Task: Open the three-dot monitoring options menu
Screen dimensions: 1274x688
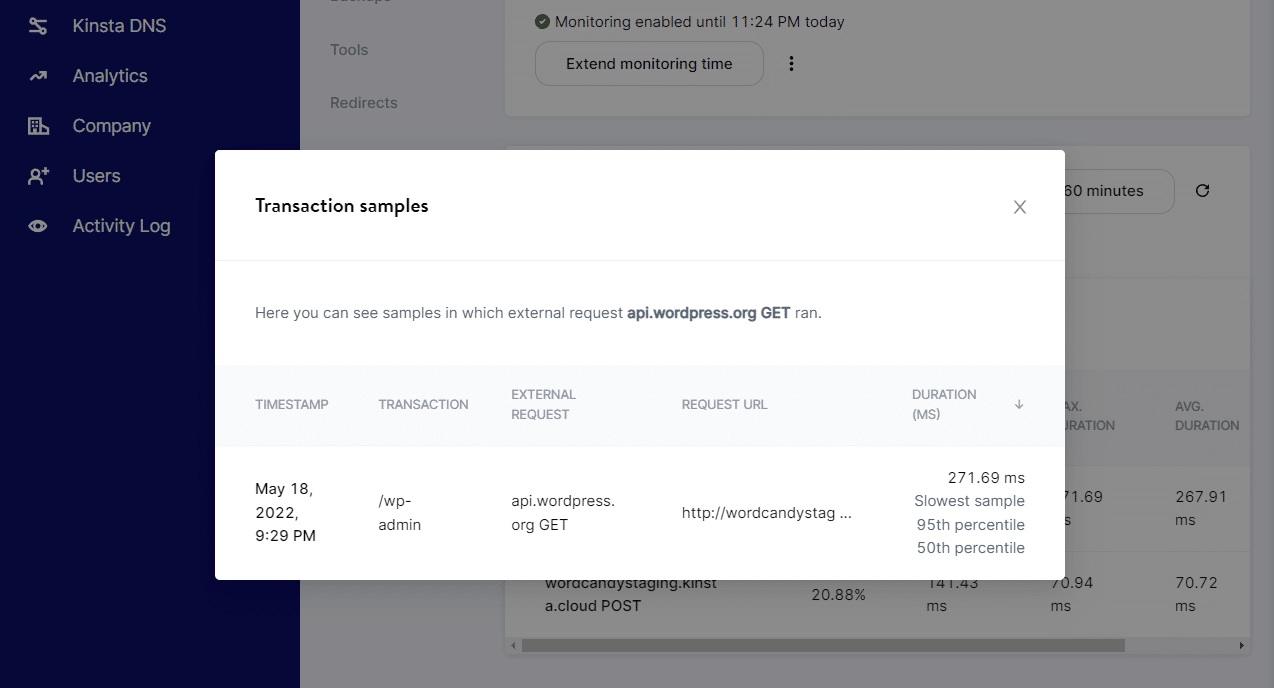Action: [x=791, y=63]
